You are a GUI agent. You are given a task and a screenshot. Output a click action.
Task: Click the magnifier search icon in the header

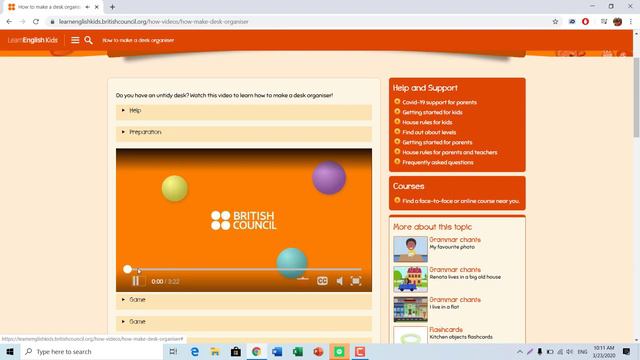[88, 40]
